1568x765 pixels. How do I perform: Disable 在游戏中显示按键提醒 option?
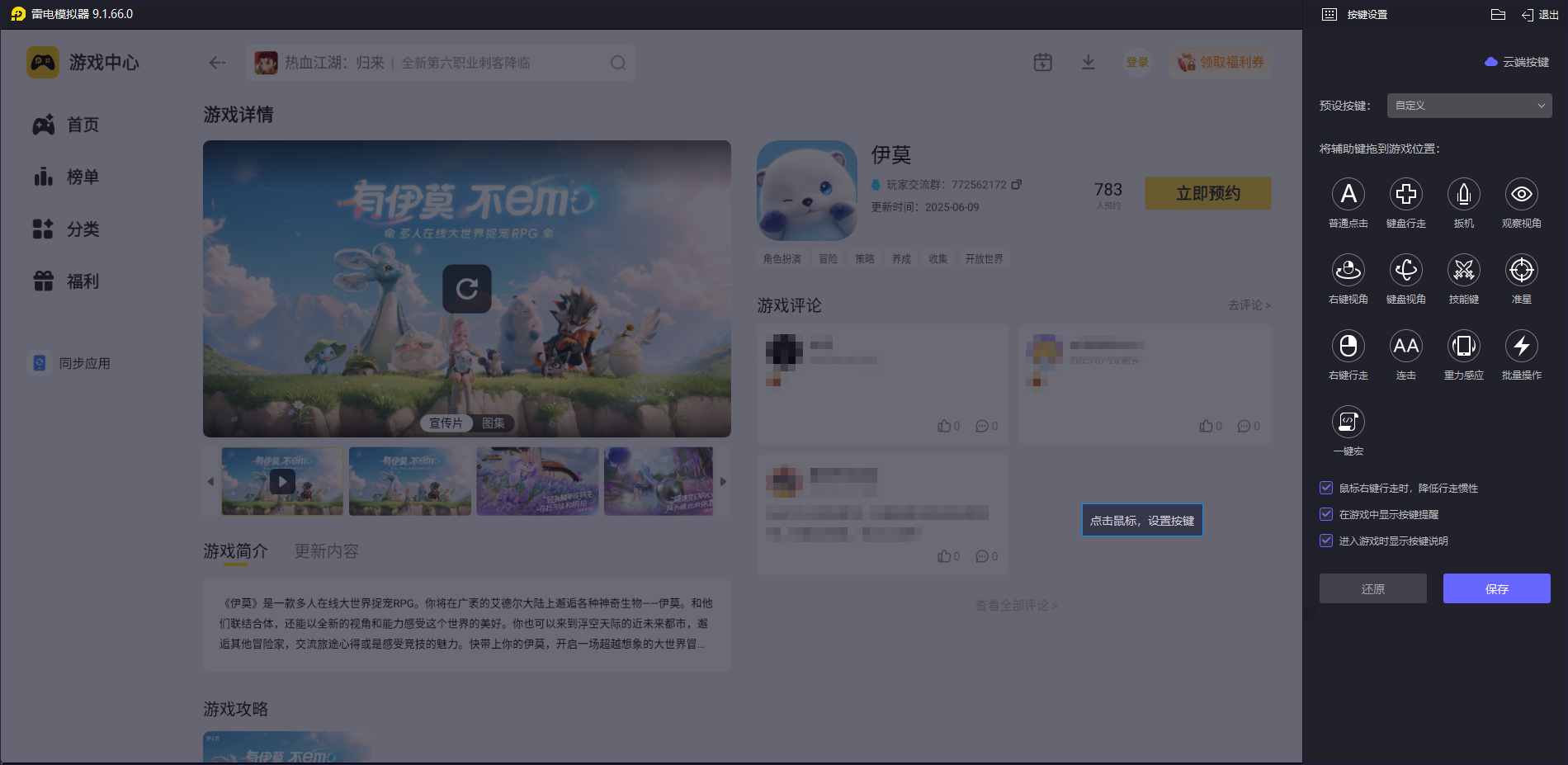(1326, 514)
